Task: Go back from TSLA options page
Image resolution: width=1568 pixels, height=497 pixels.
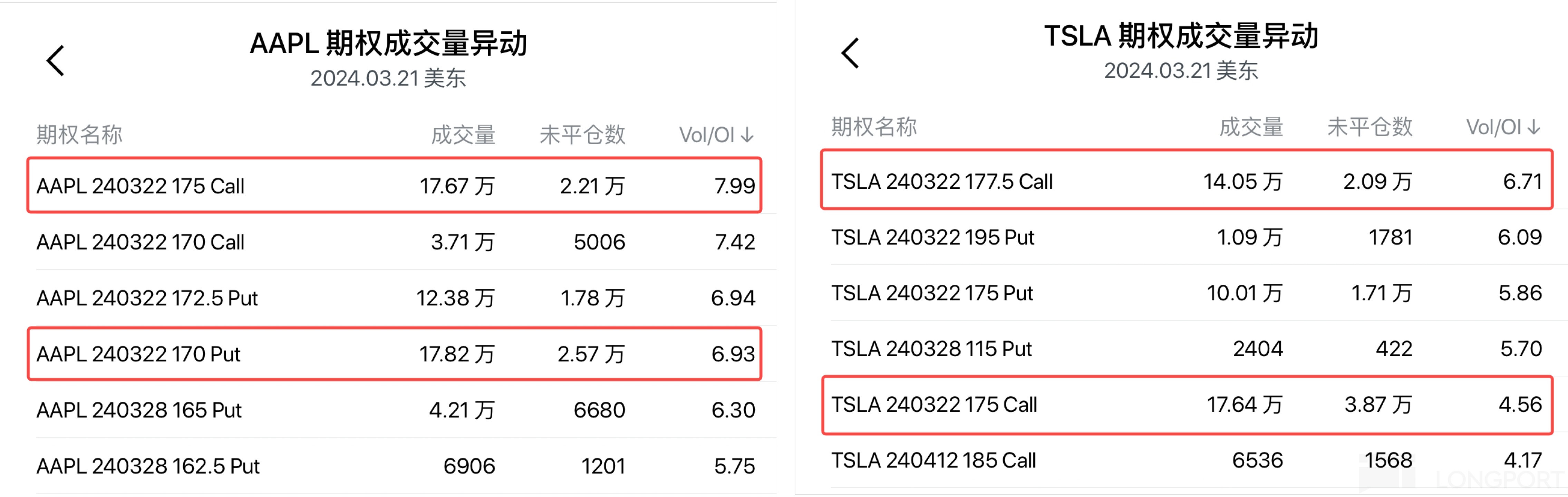Action: pyautogui.click(x=850, y=53)
